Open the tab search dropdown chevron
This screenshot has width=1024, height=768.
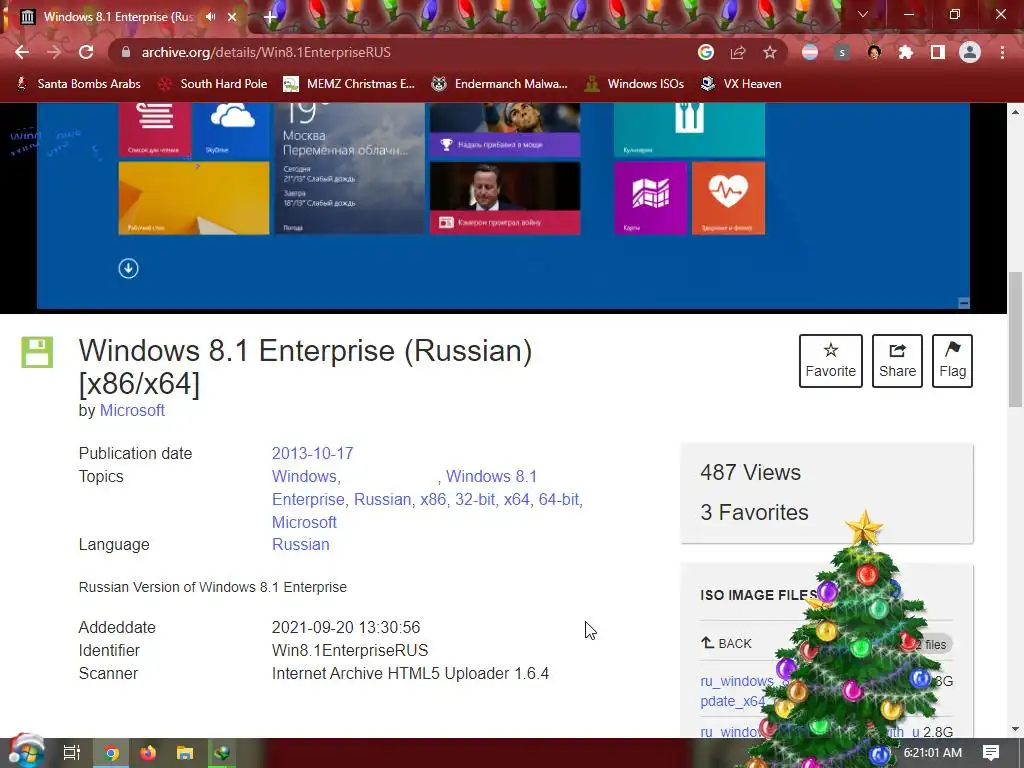point(863,14)
